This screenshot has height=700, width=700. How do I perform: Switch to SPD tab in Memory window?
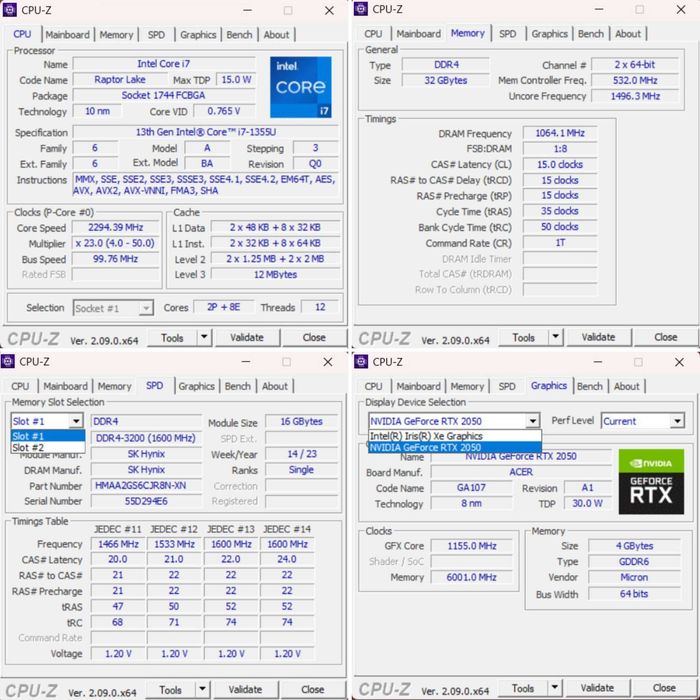508,33
